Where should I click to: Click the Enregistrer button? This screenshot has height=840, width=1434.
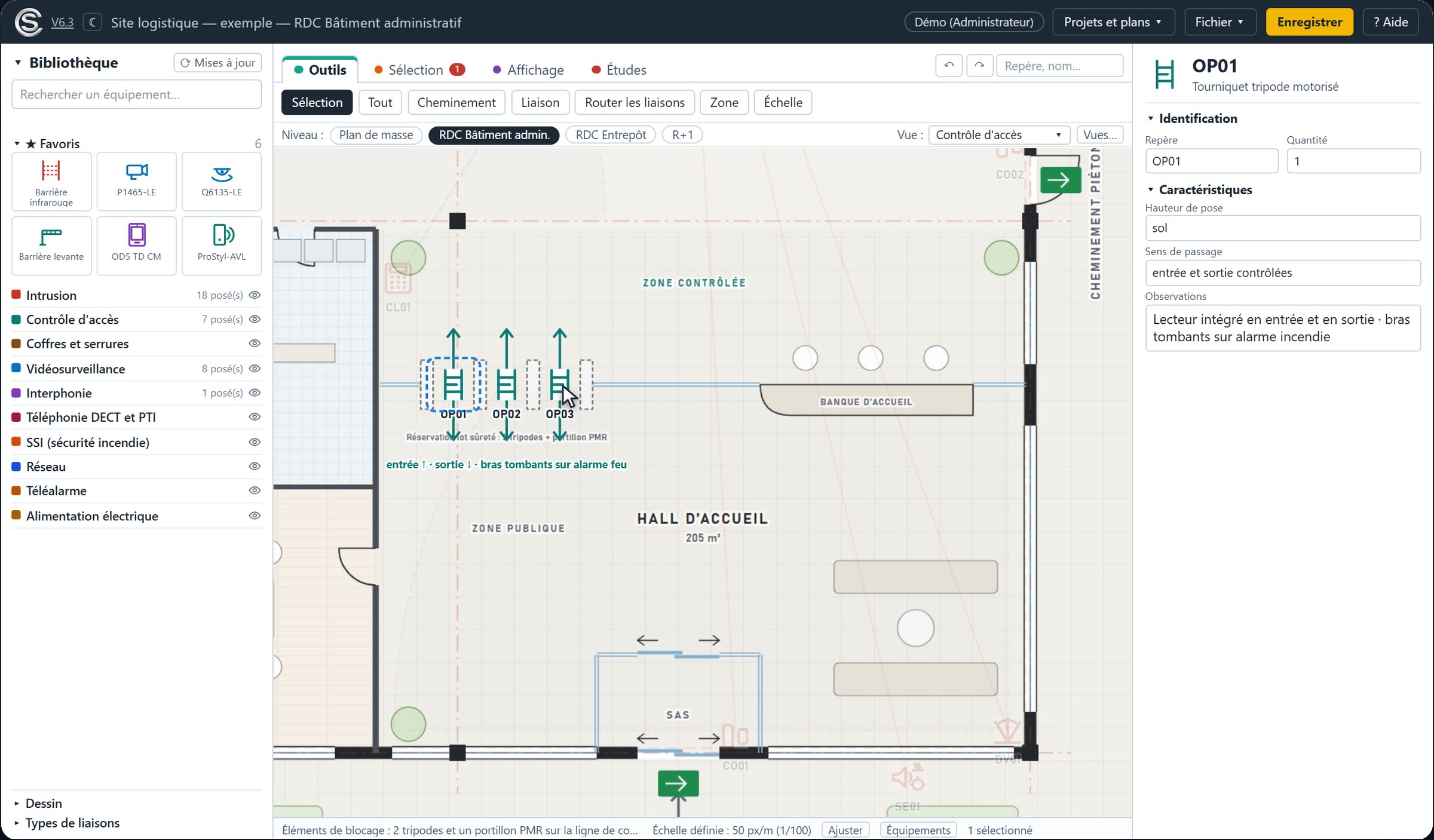1309,22
